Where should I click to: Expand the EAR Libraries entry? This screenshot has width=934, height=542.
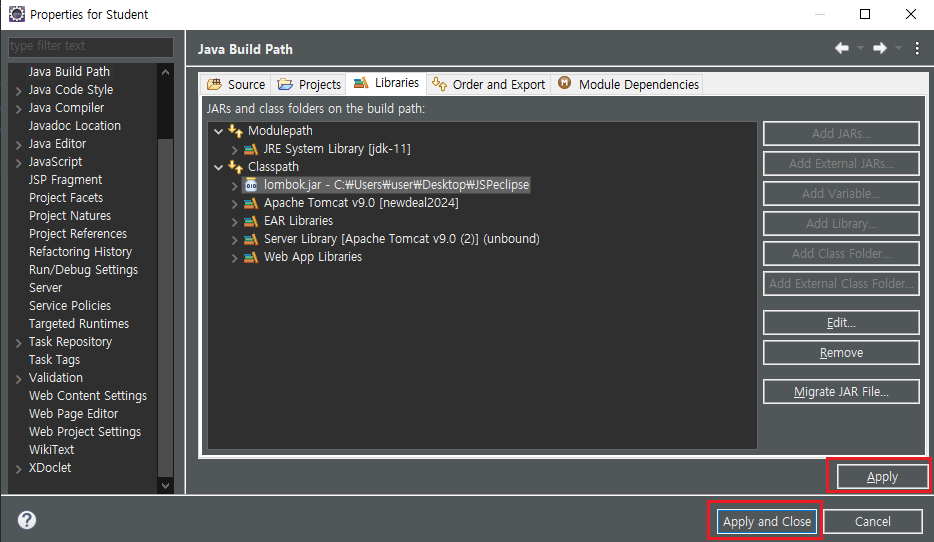235,222
